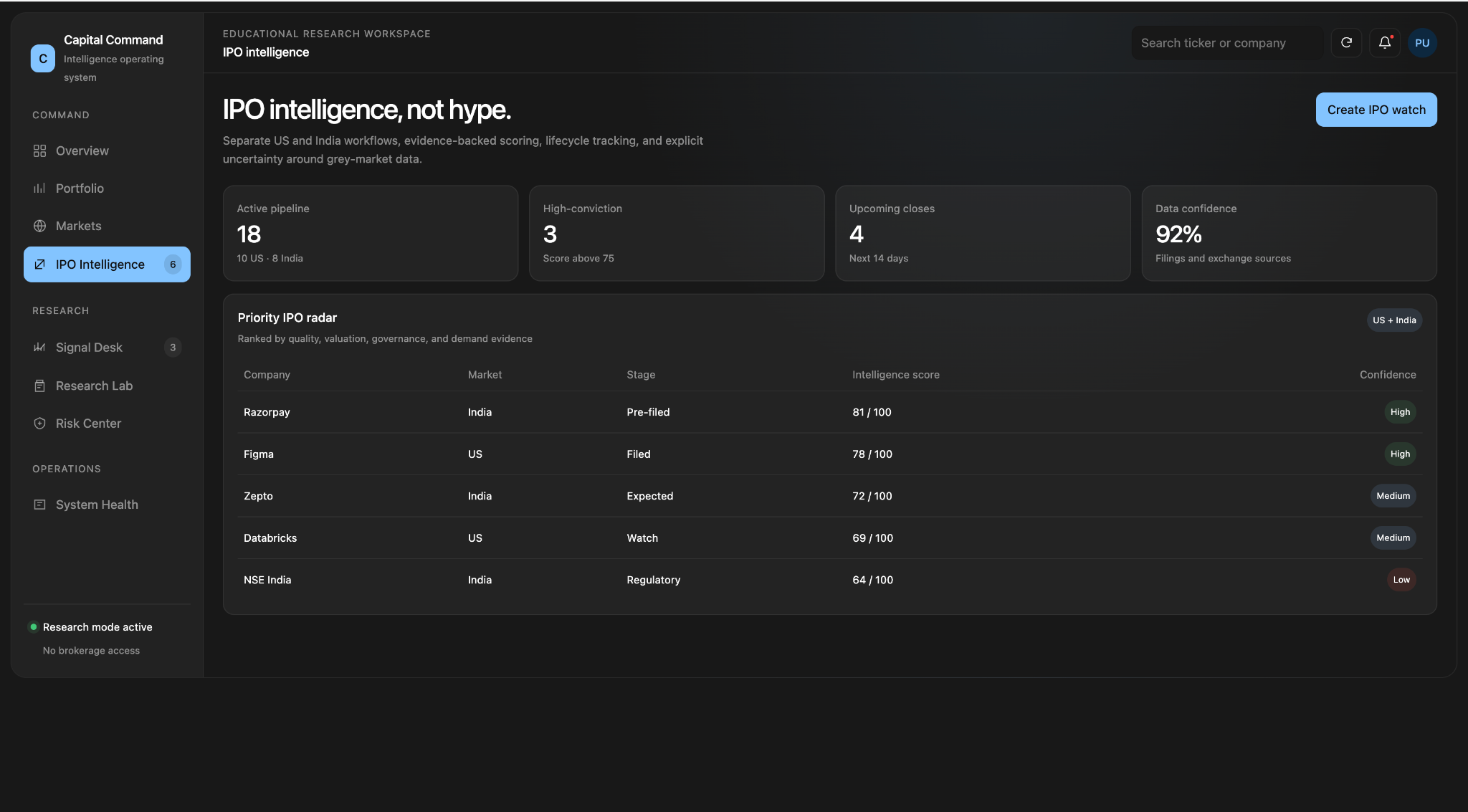Viewport: 1468px width, 812px height.
Task: Click Databricks' Medium confidence badge
Action: 1393,538
